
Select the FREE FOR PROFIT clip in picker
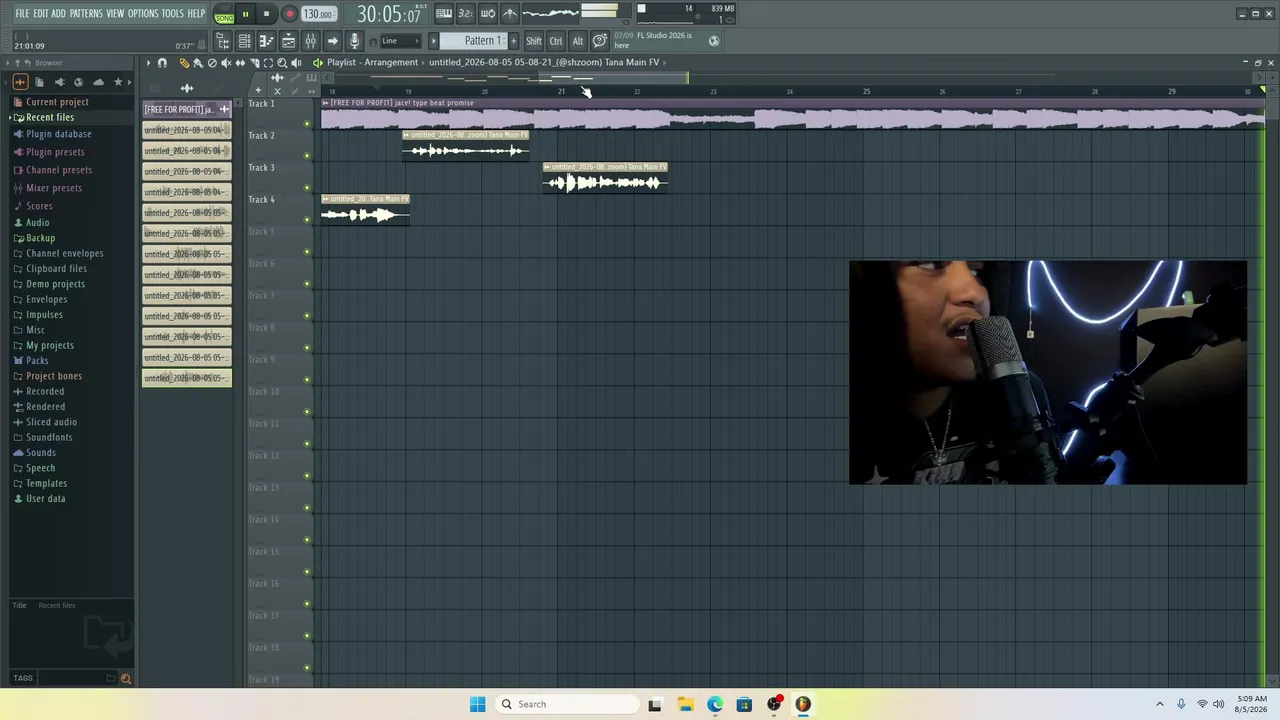187,109
